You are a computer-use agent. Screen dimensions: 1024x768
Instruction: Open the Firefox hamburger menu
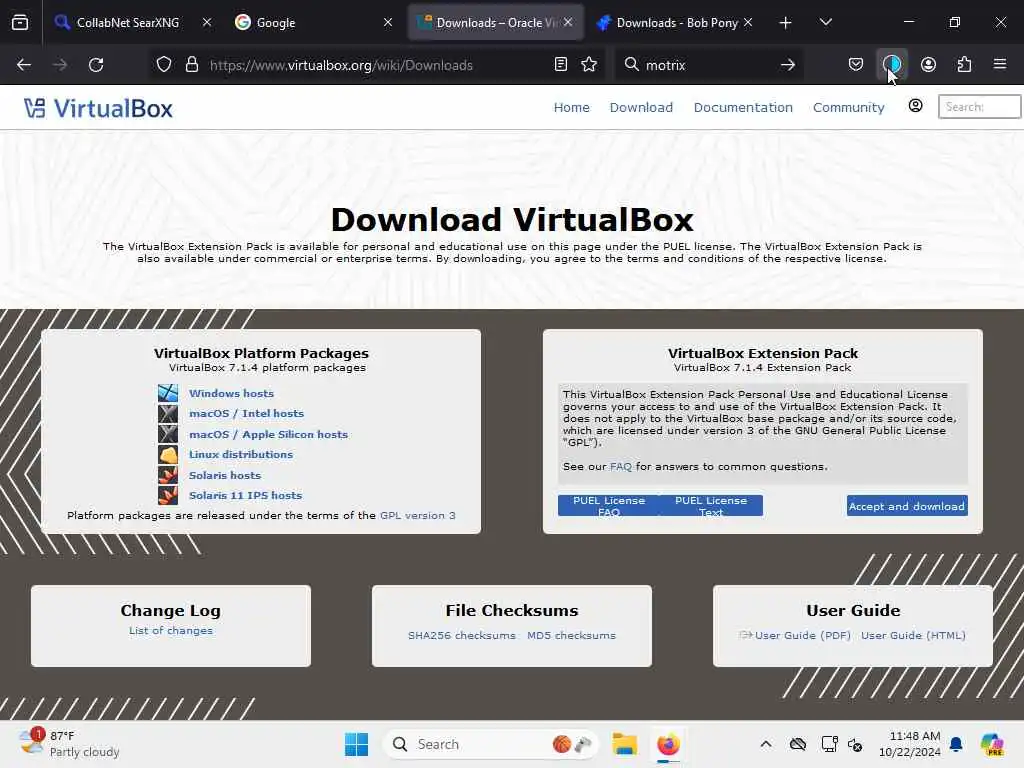coord(1000,65)
